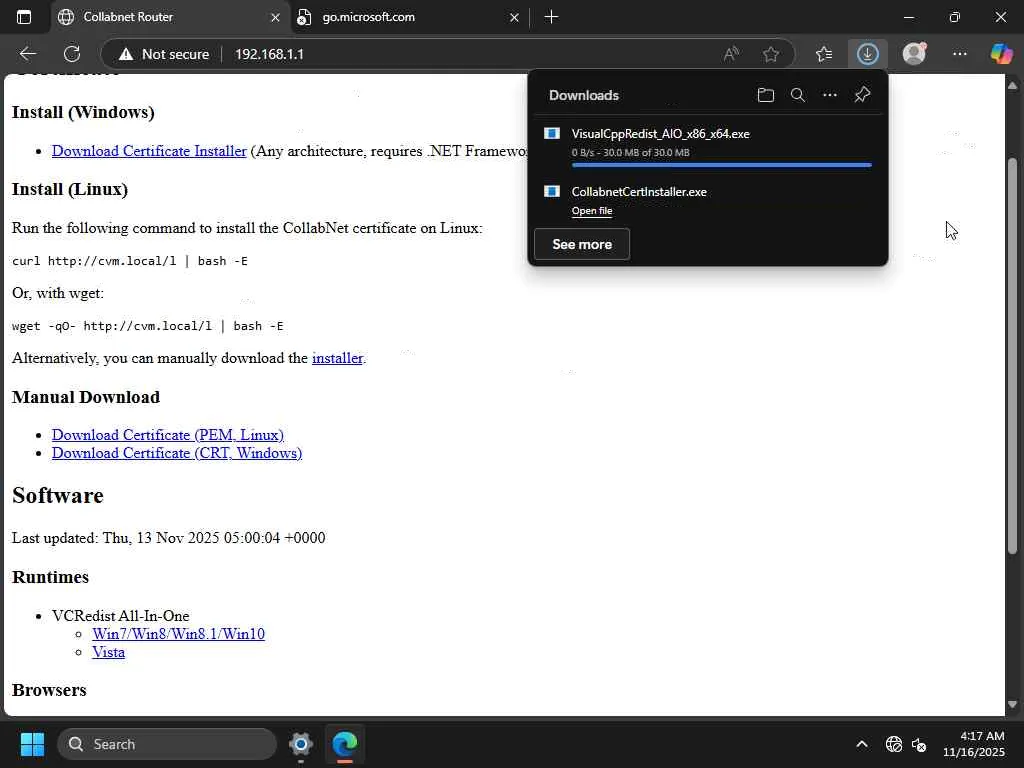Image resolution: width=1024 pixels, height=768 pixels.
Task: Click the Last updated timestamp text
Action: coord(168,537)
